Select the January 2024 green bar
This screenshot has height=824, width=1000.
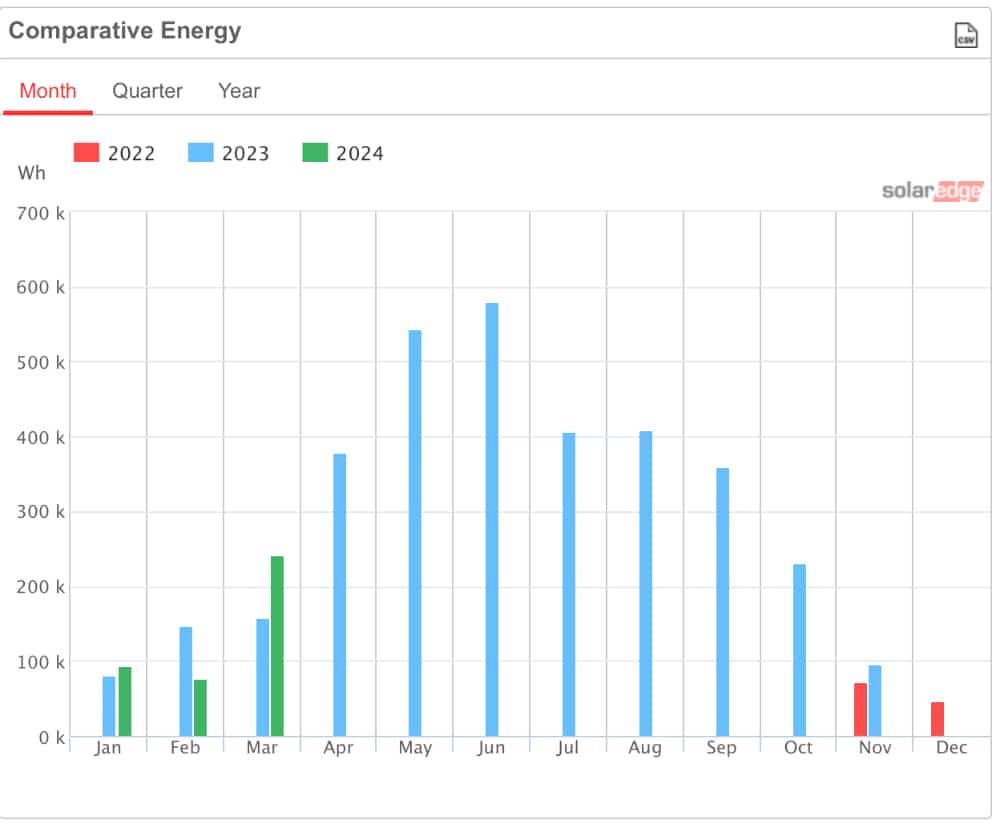125,702
